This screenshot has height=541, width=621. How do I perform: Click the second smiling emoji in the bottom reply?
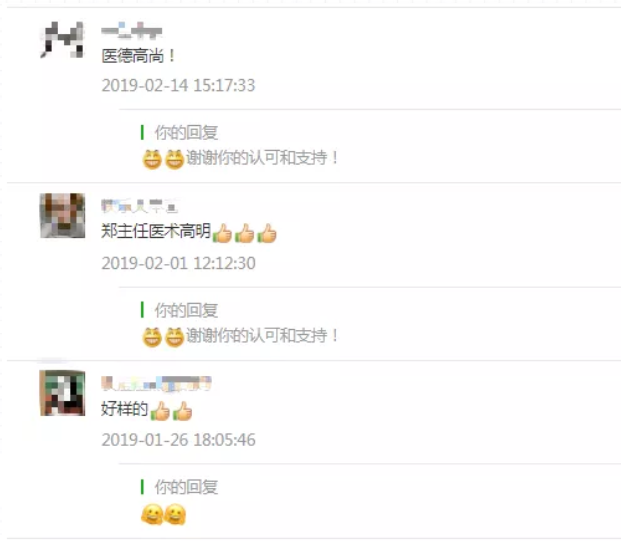(175, 514)
